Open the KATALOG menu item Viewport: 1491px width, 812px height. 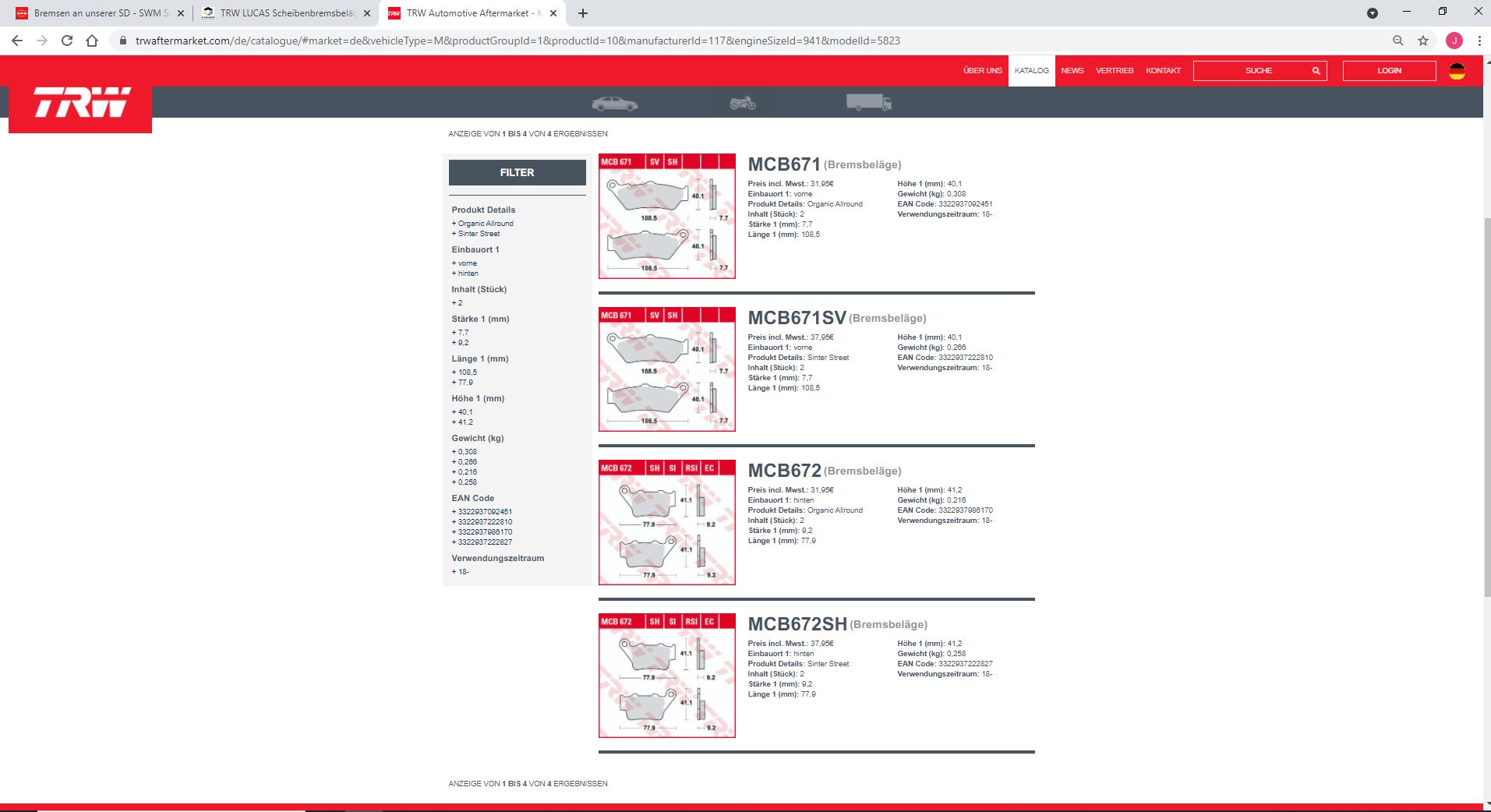pyautogui.click(x=1031, y=71)
